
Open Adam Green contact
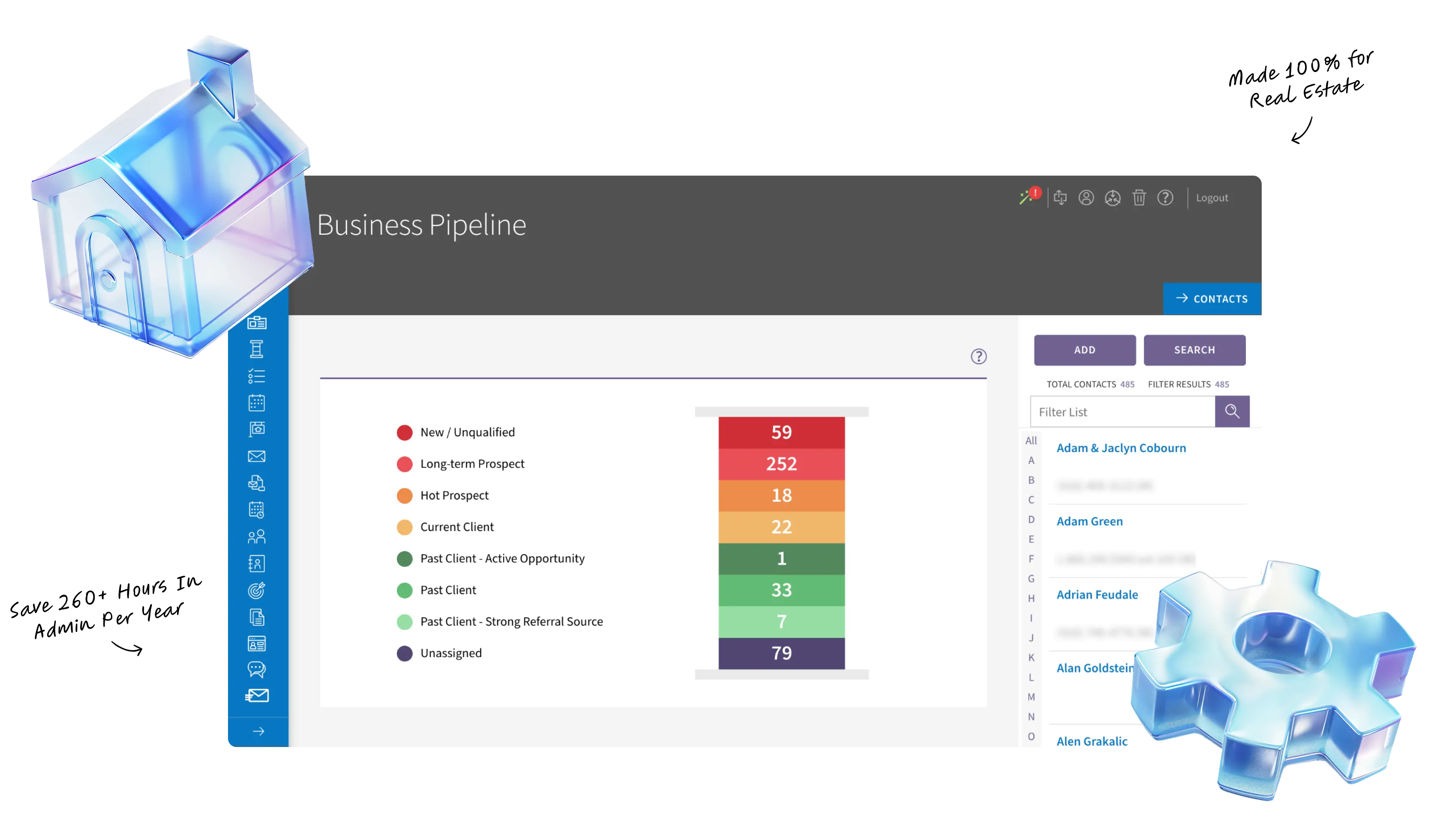[1089, 521]
